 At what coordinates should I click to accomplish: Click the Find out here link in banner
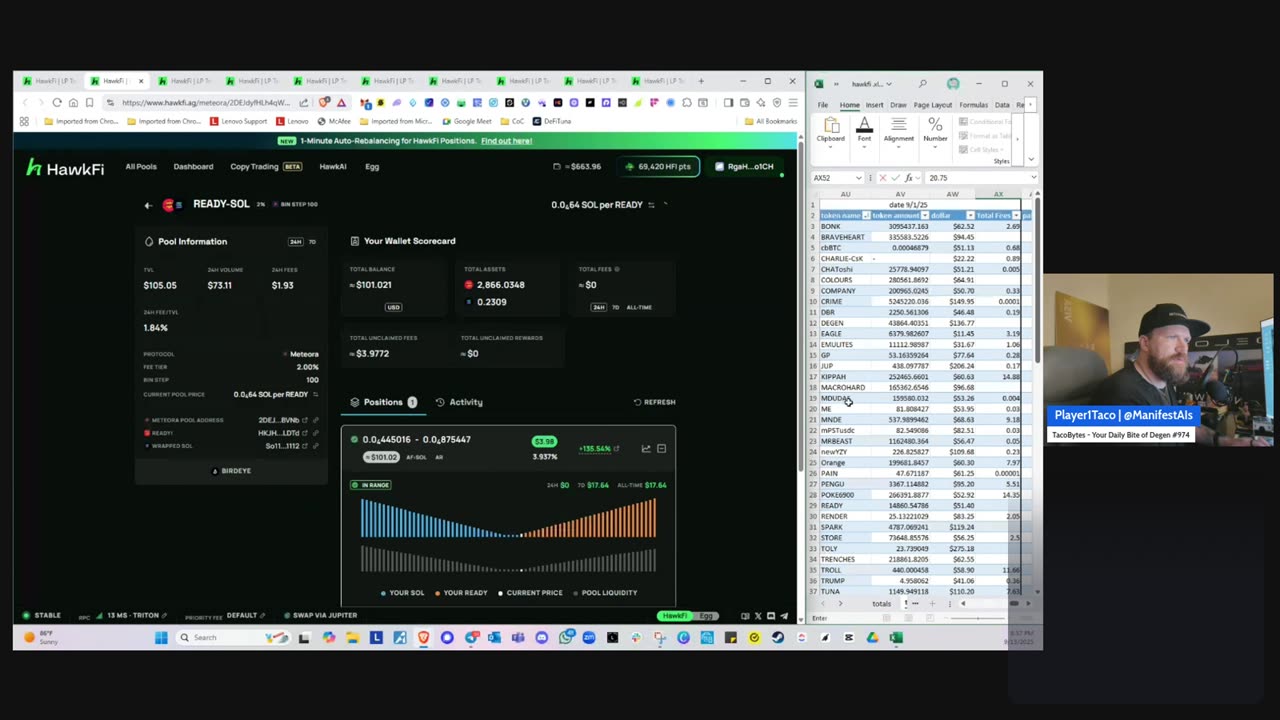coord(506,141)
